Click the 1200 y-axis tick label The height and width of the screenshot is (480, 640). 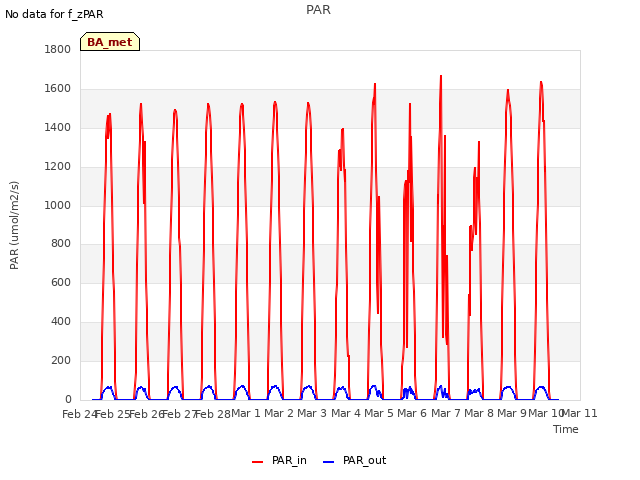(x=58, y=167)
